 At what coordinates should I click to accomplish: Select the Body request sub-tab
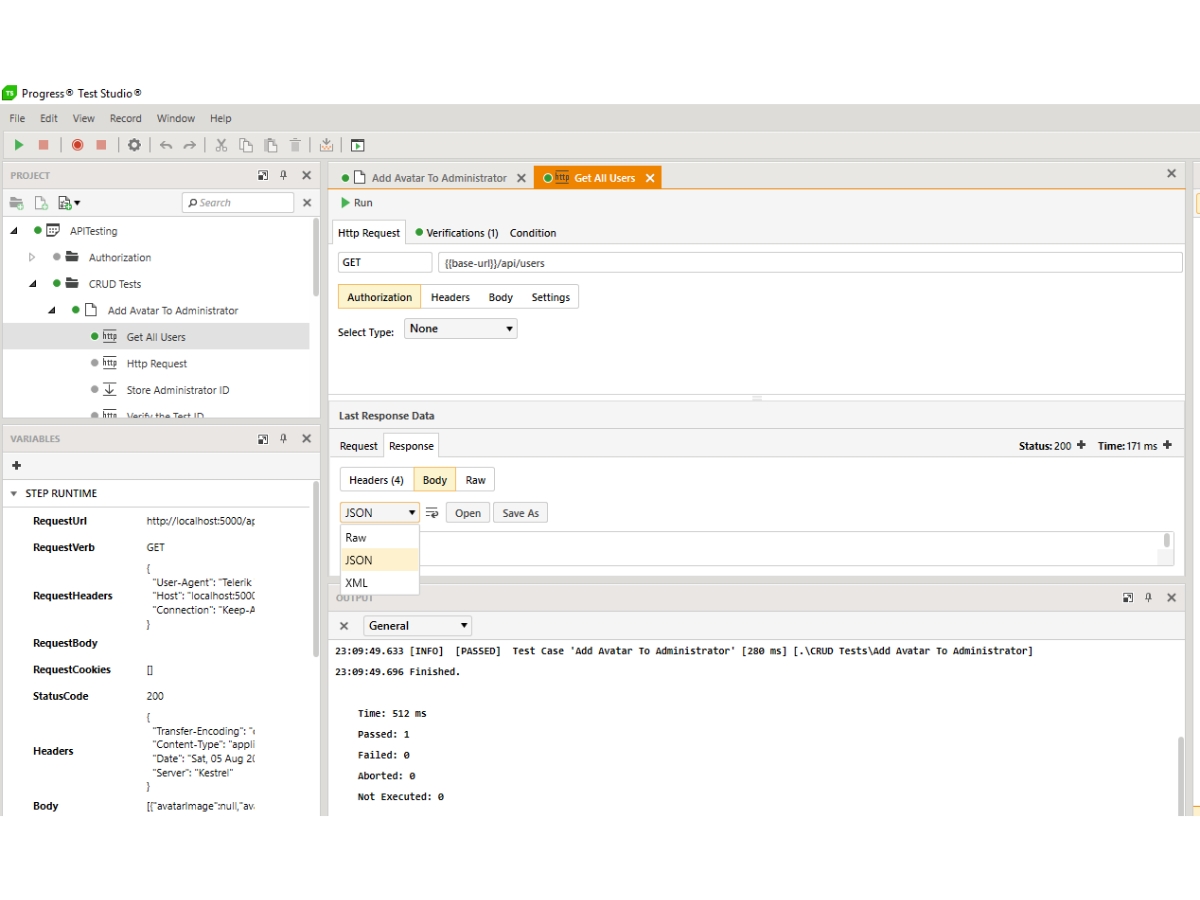pos(501,297)
